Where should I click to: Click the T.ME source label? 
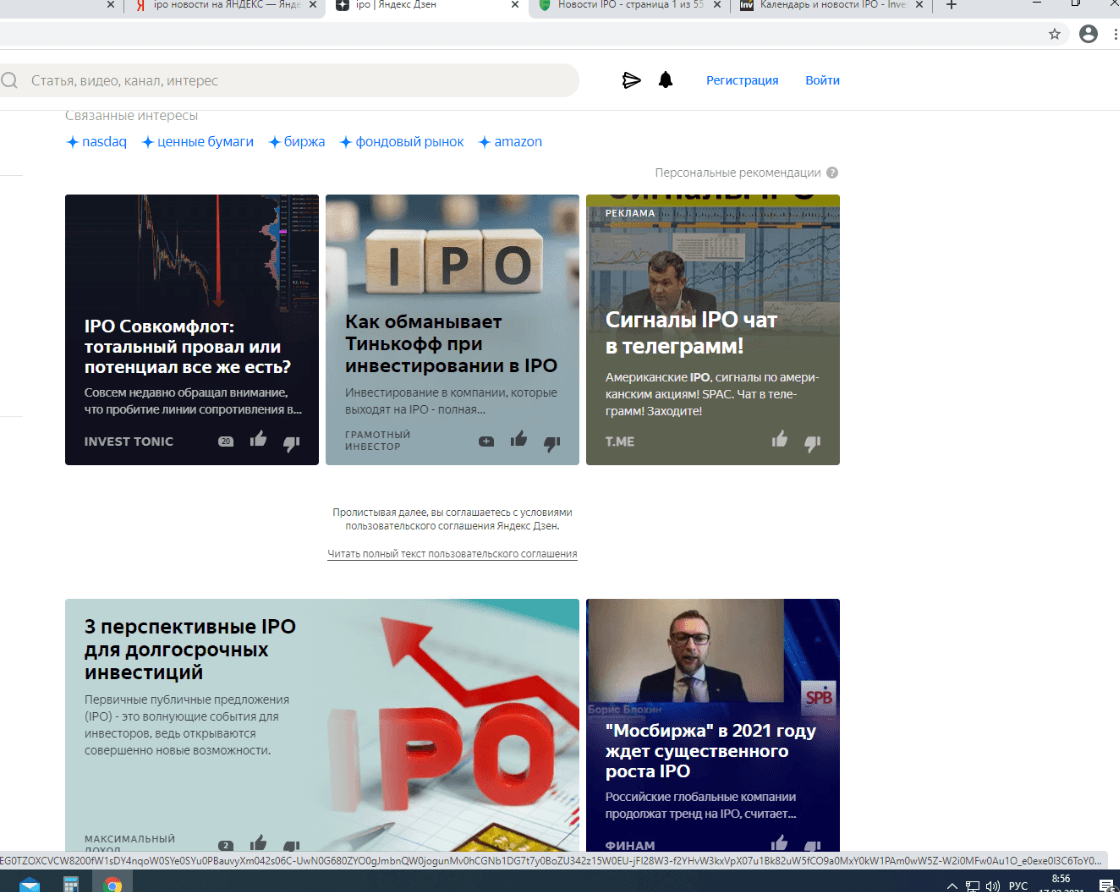[x=619, y=441]
